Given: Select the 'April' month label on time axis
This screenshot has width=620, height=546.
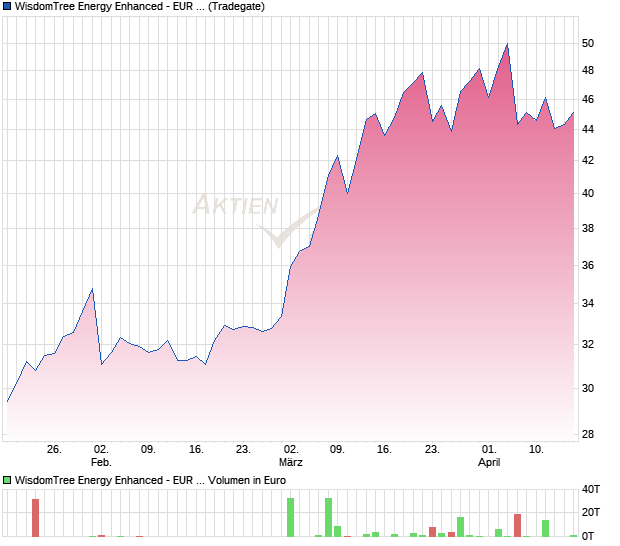Looking at the screenshot, I should click(x=489, y=463).
